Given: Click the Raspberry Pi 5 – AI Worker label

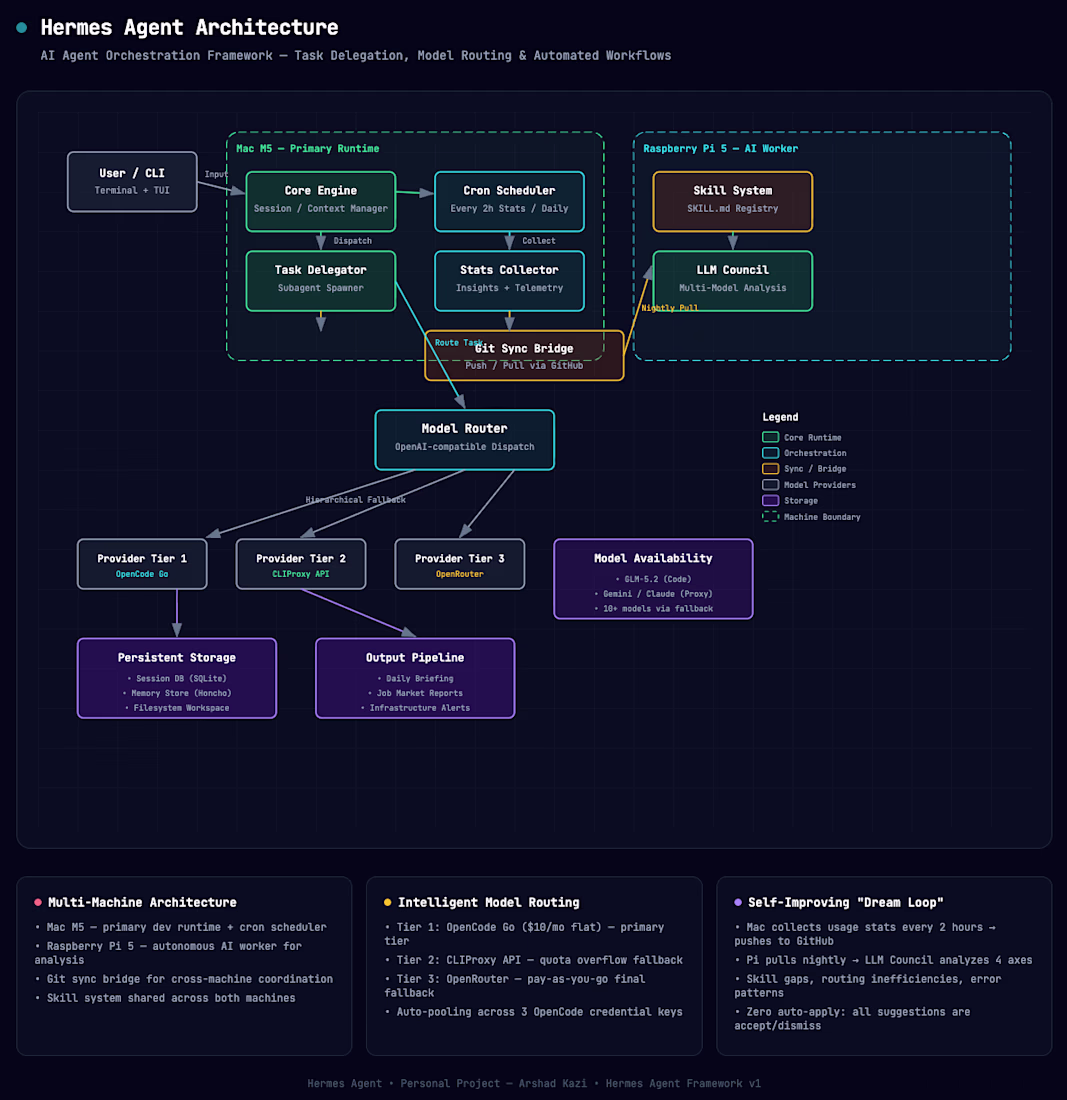Looking at the screenshot, I should 720,149.
